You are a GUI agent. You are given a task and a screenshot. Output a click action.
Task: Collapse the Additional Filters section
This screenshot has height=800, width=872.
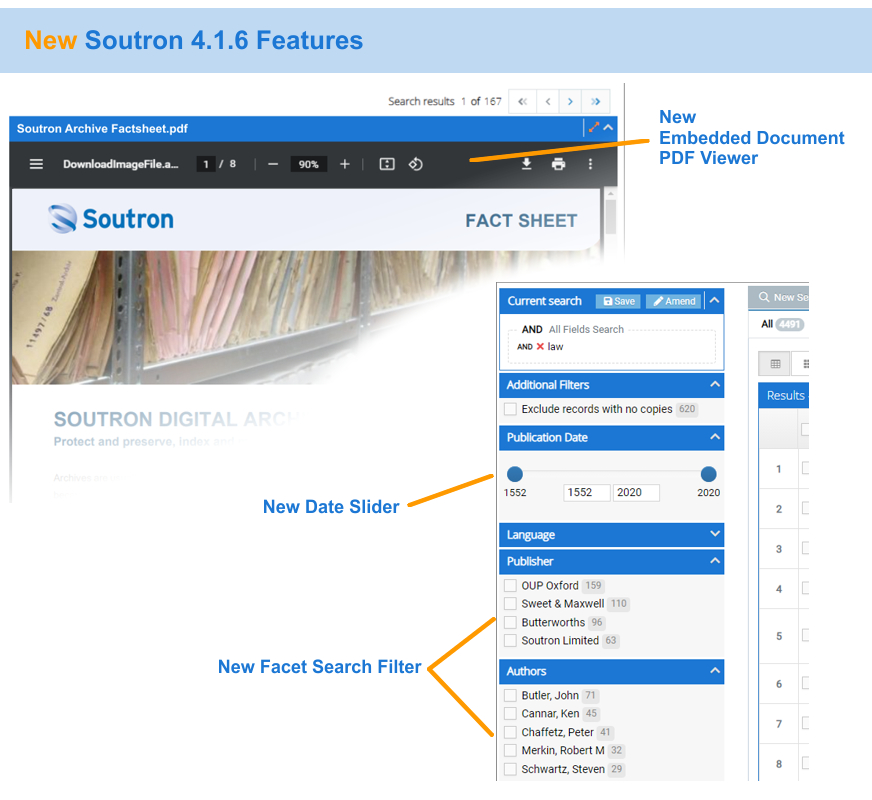pos(715,384)
